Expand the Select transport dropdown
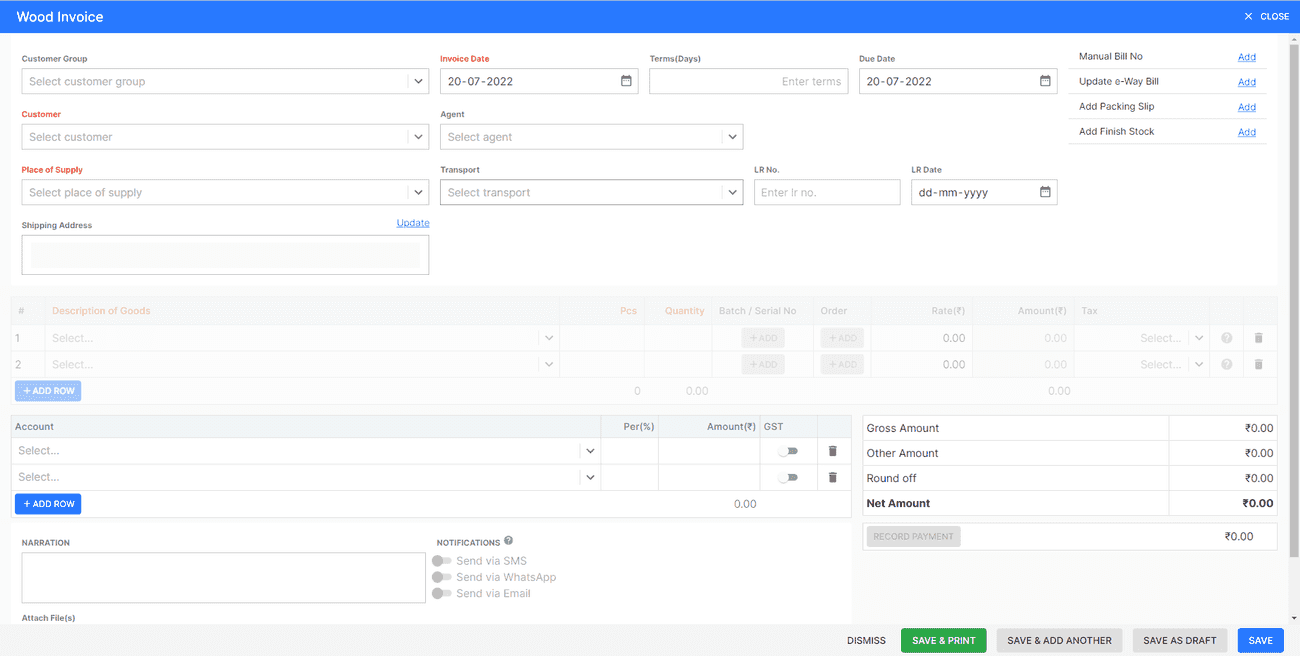This screenshot has height=656, width=1300. [x=732, y=192]
